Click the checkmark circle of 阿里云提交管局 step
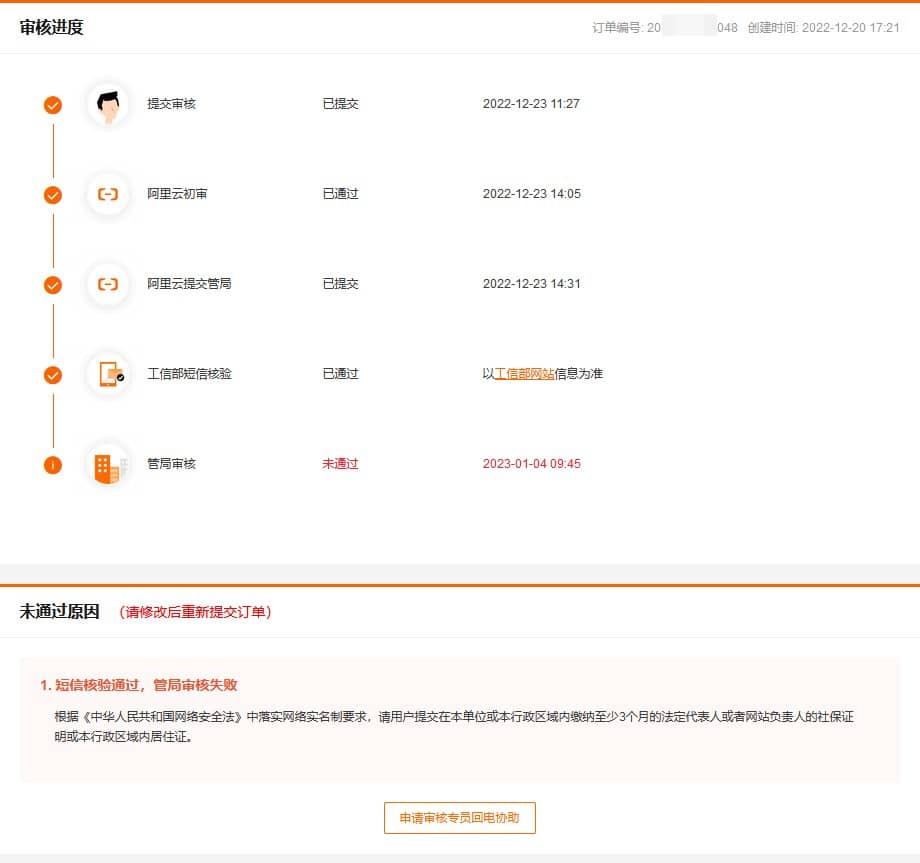Image resolution: width=920 pixels, height=863 pixels. (x=53, y=285)
